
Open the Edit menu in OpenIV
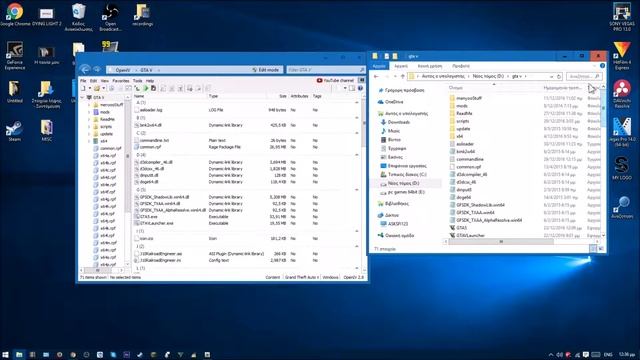[93, 81]
